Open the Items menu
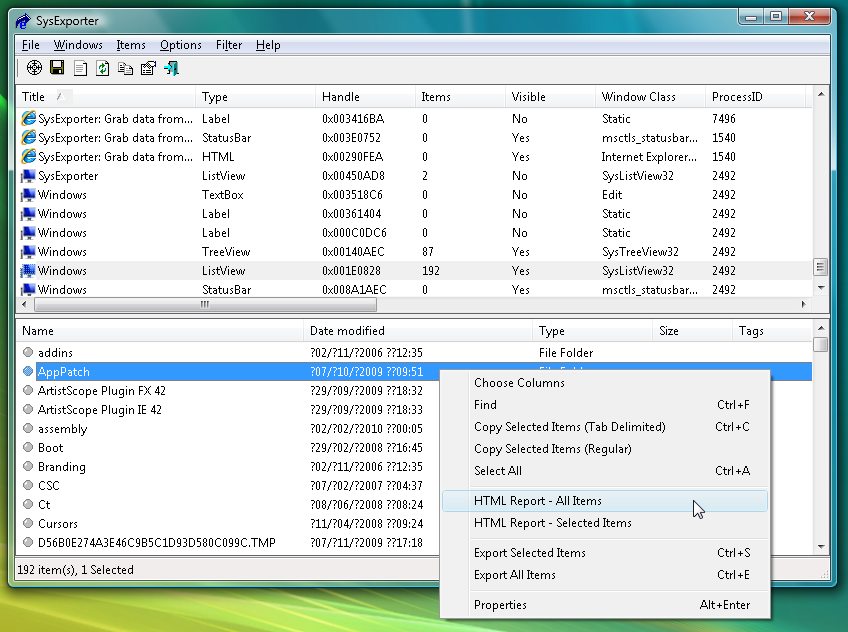Image resolution: width=848 pixels, height=632 pixels. tap(131, 45)
